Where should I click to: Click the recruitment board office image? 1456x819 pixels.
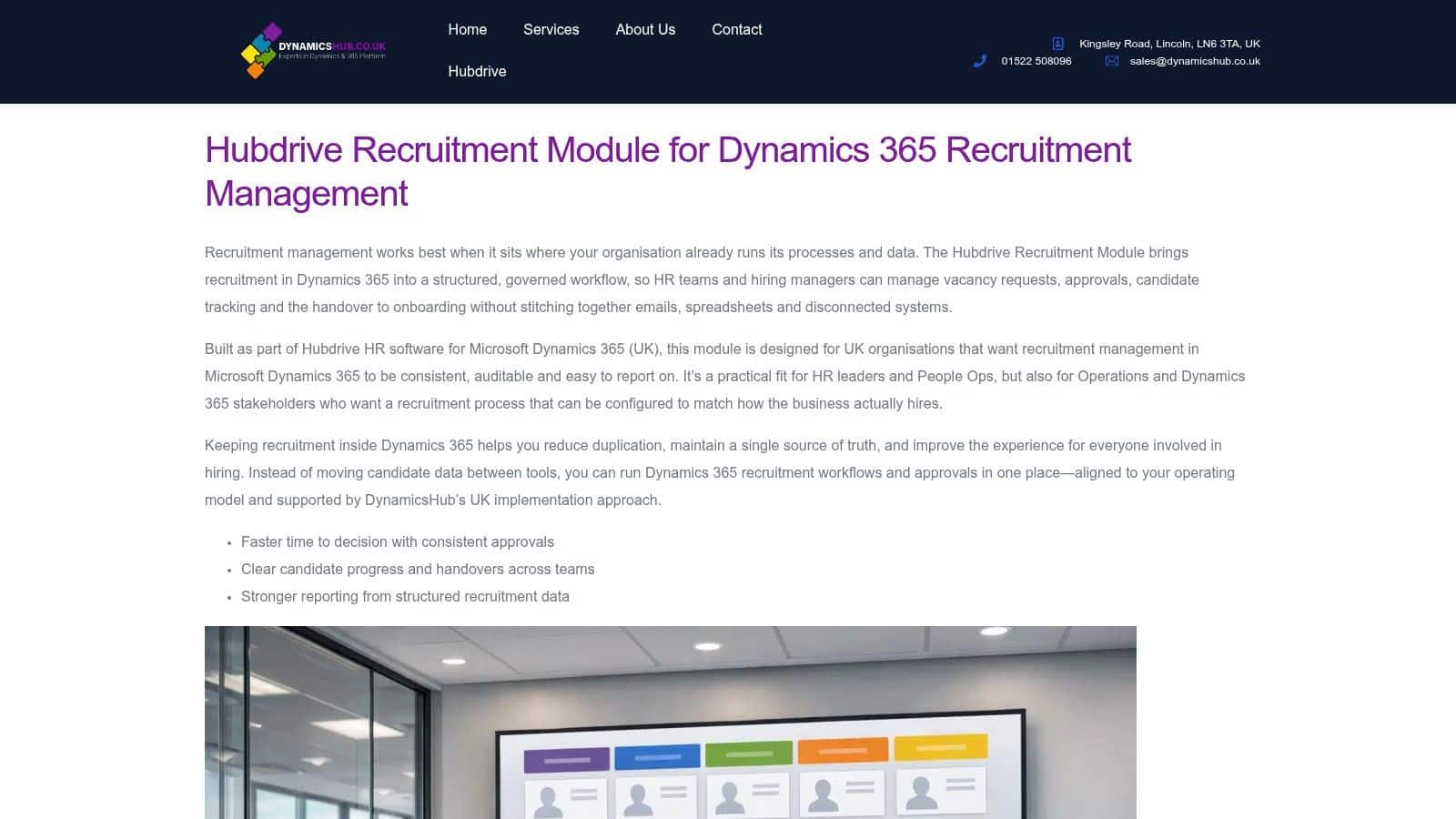click(x=671, y=723)
